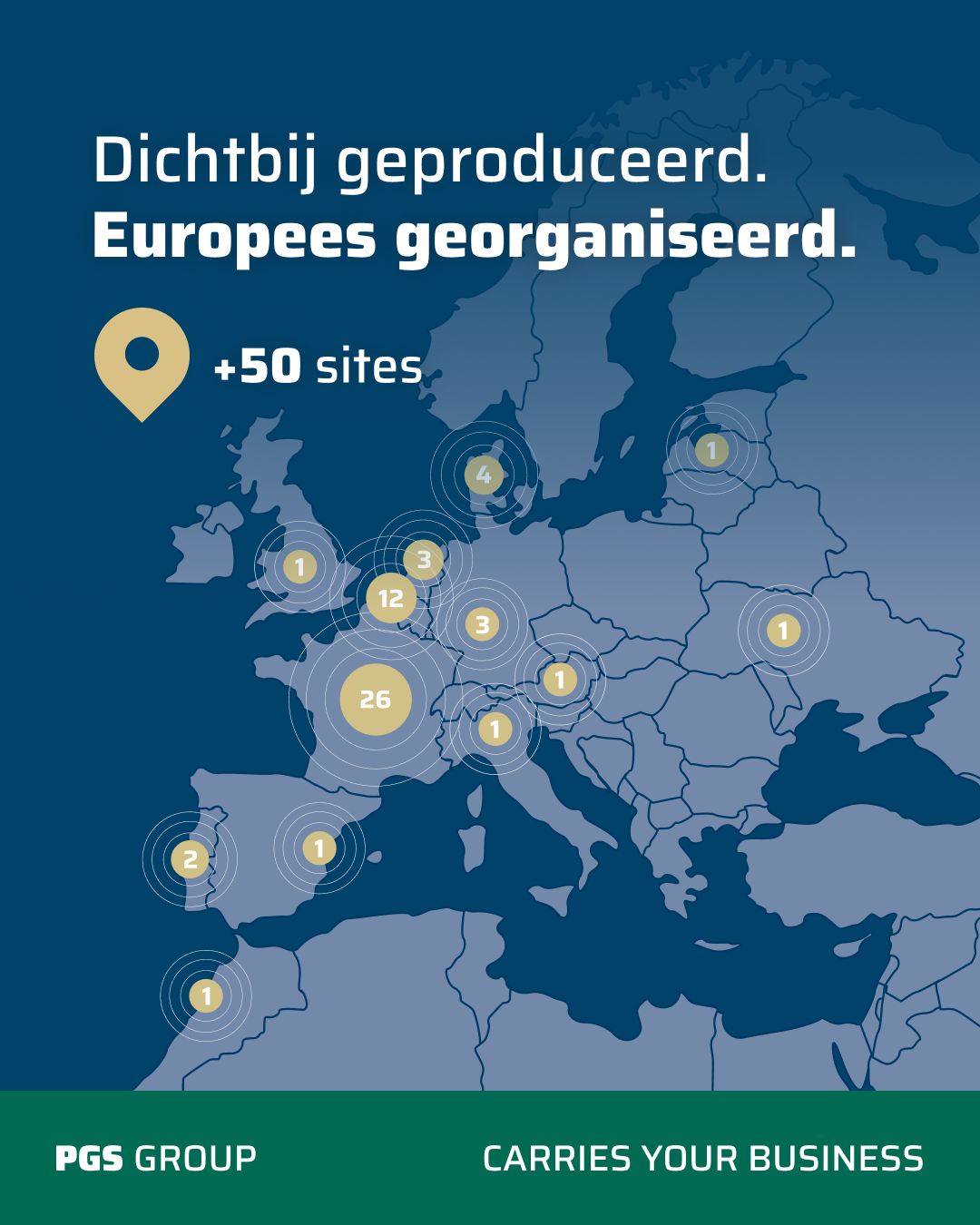980x1225 pixels.
Task: Select the Portugal marker showing 2
Action: click(190, 858)
